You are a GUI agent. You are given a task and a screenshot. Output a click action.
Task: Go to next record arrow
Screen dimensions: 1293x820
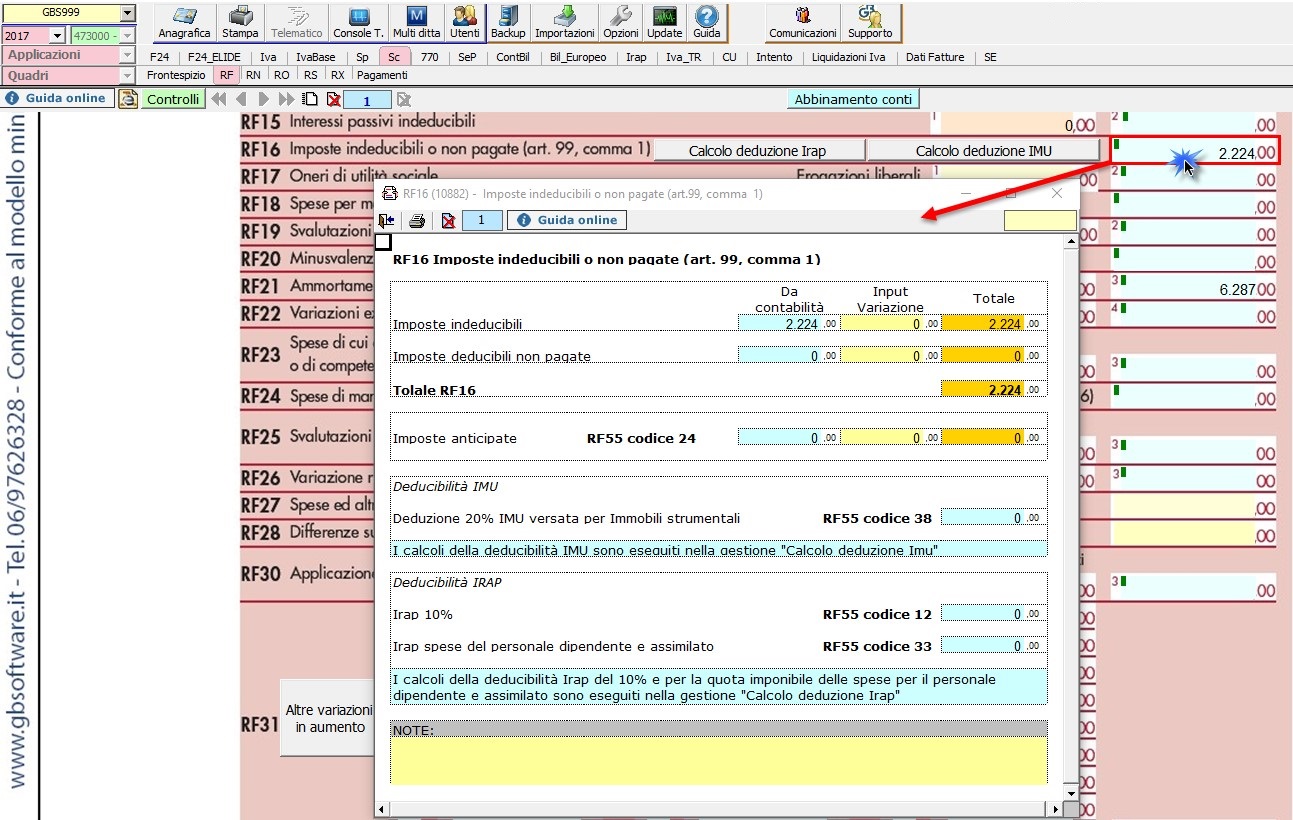click(x=263, y=99)
